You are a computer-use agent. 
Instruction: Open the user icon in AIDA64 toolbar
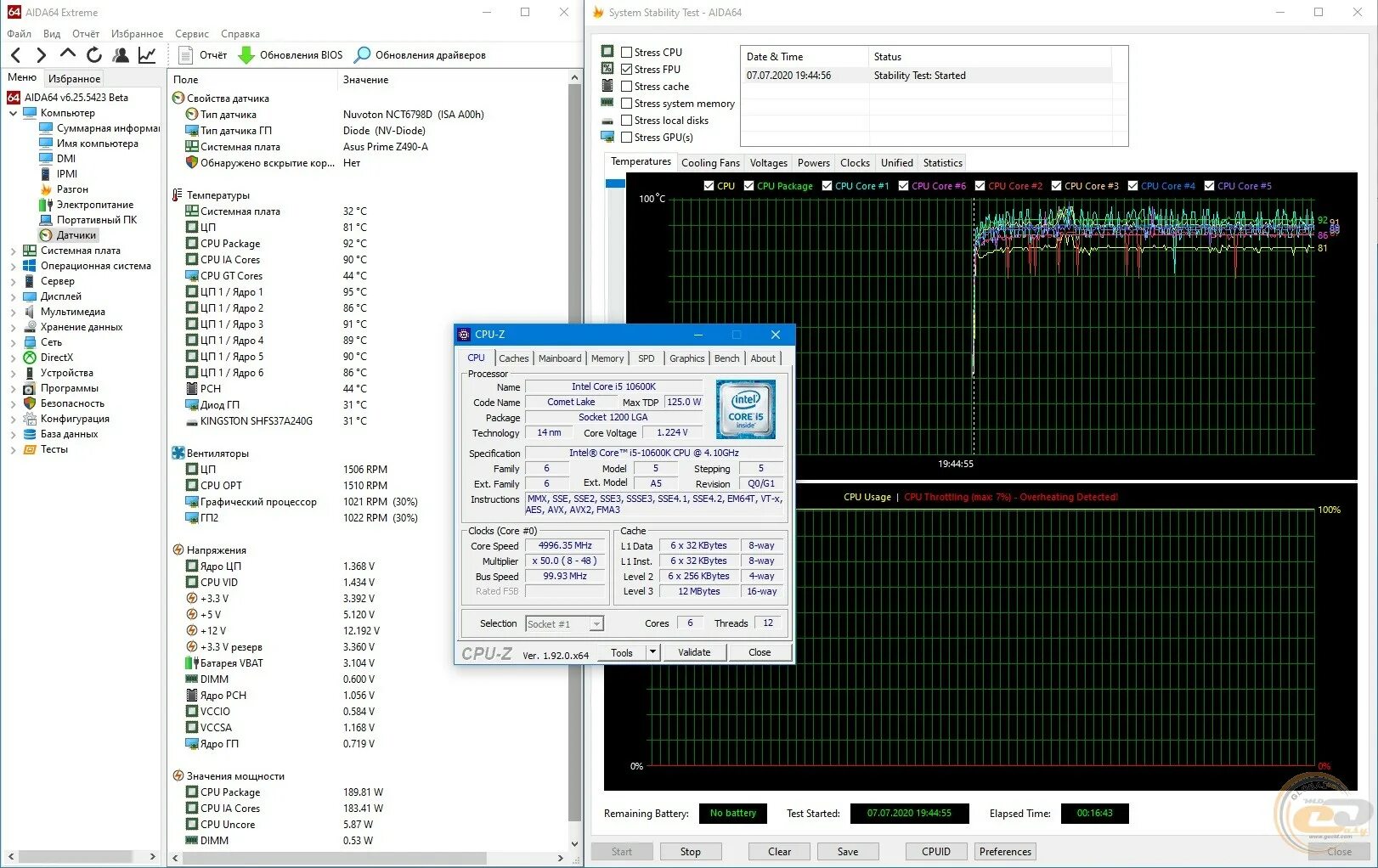(121, 55)
